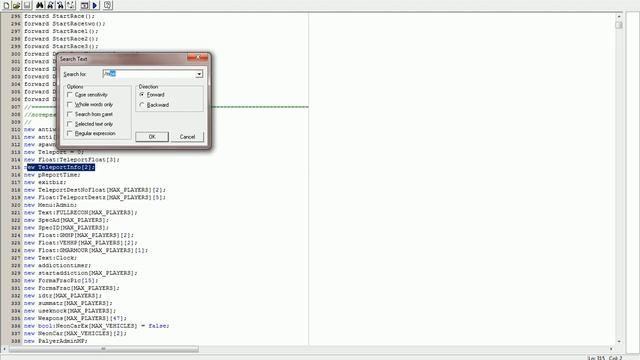Click the vertical scrollbar down arrow
This screenshot has height=360, width=640.
tap(619, 341)
